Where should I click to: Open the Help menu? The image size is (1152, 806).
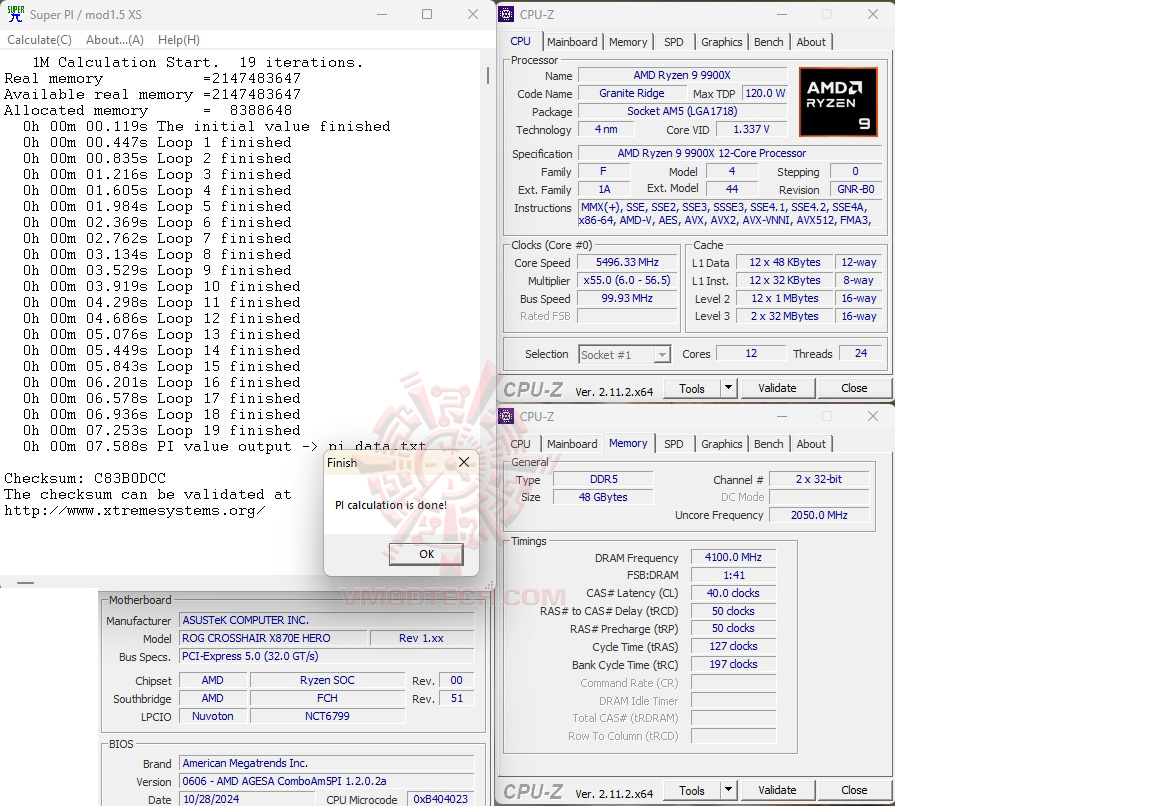coord(178,40)
